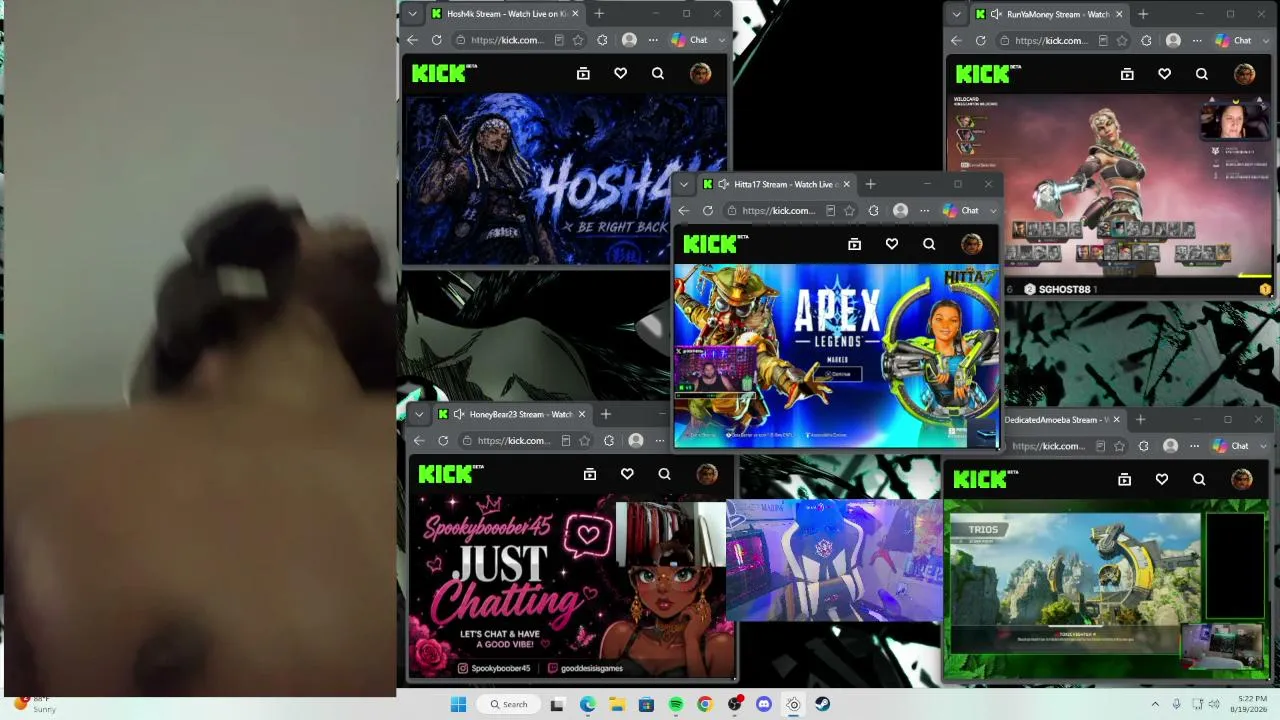Image resolution: width=1280 pixels, height=720 pixels.
Task: Select the DedicatedAmoeba Stream browser tab
Action: 1062,420
